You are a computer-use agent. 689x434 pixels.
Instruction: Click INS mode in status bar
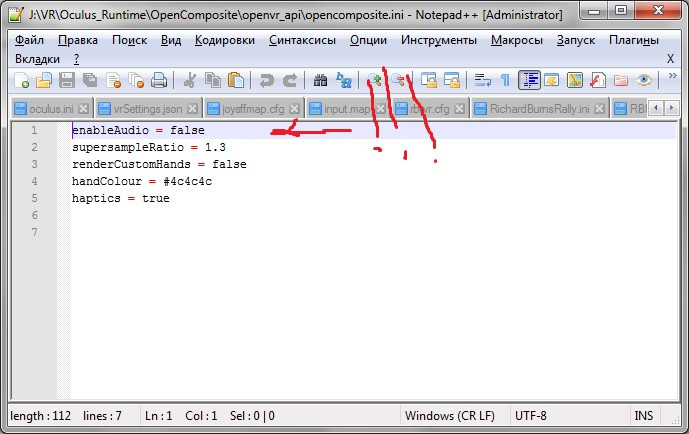(x=644, y=416)
